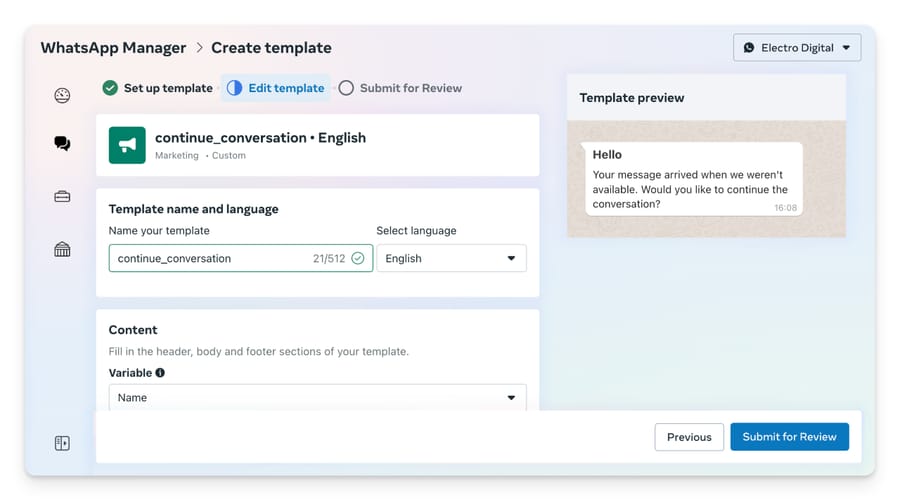Jump to Submit for Review step
The width and height of the screenshot is (900, 502).
click(x=400, y=88)
